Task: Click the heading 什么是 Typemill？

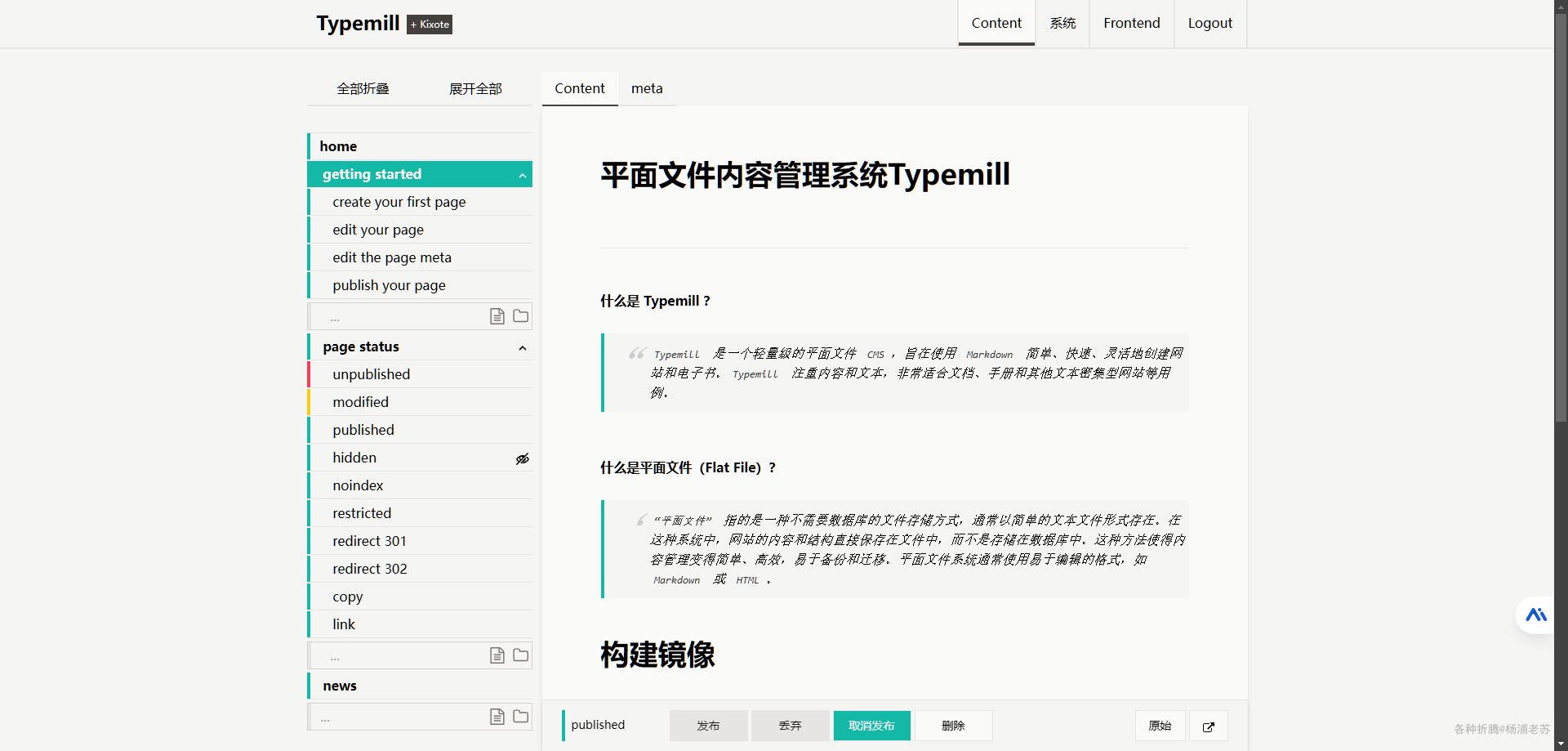Action: click(x=656, y=301)
